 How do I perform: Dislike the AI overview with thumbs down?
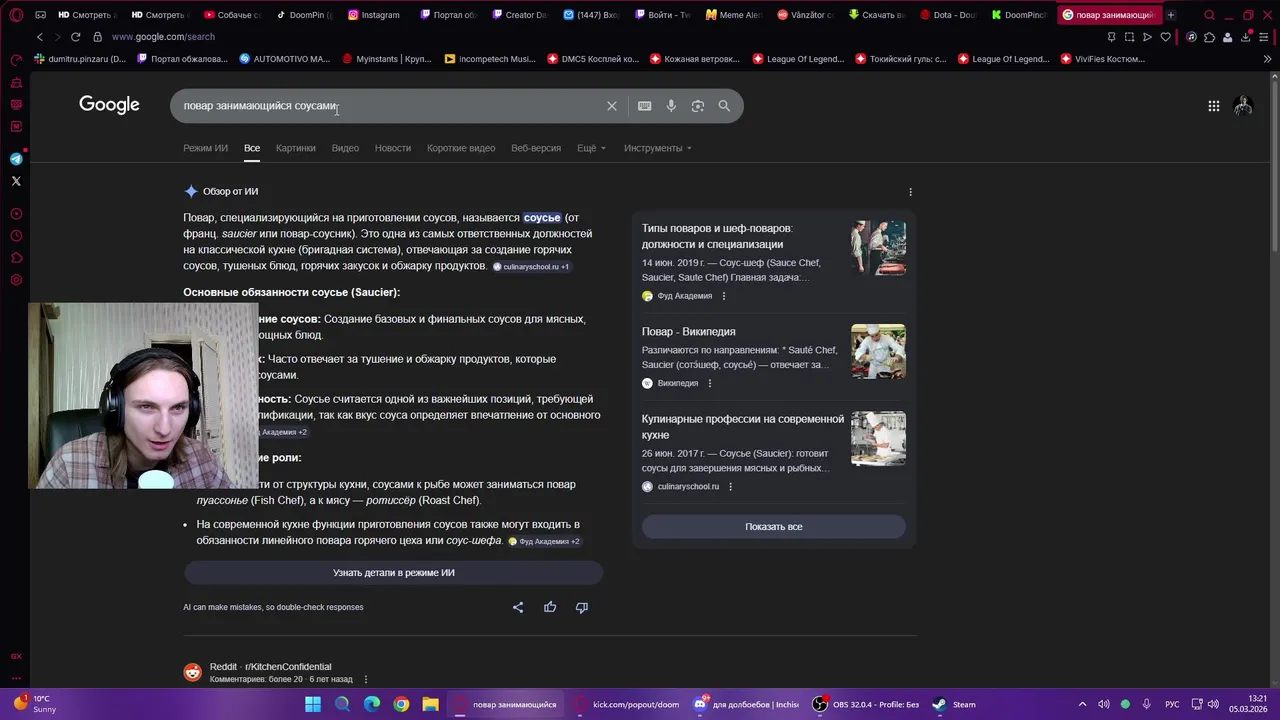coord(582,607)
